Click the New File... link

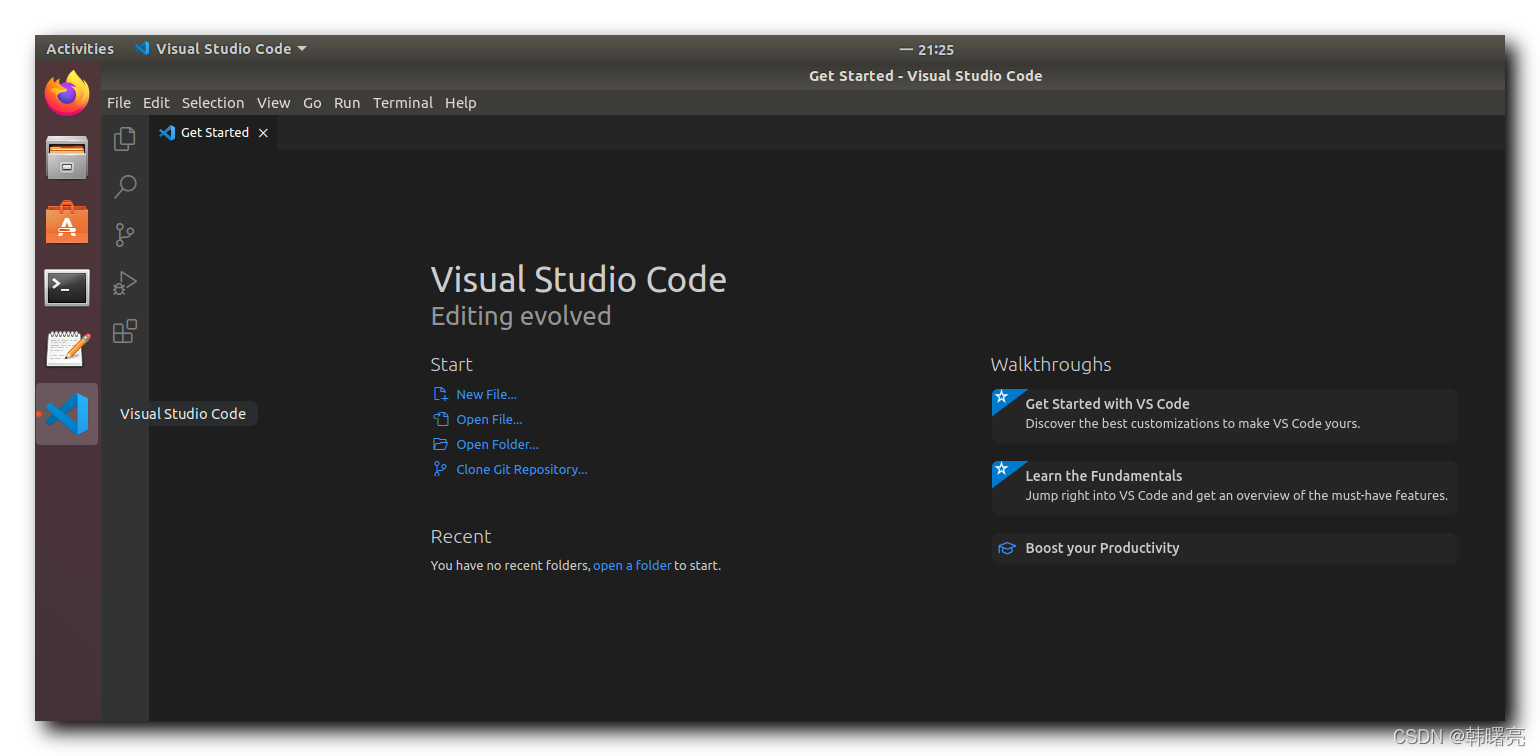(x=486, y=395)
